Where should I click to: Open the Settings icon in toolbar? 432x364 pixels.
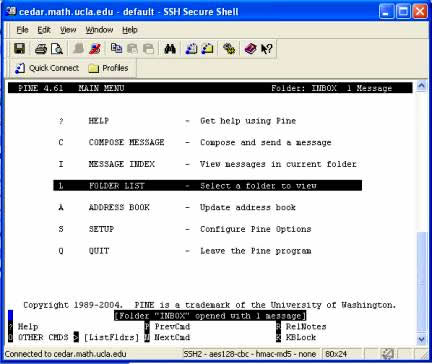click(x=229, y=49)
